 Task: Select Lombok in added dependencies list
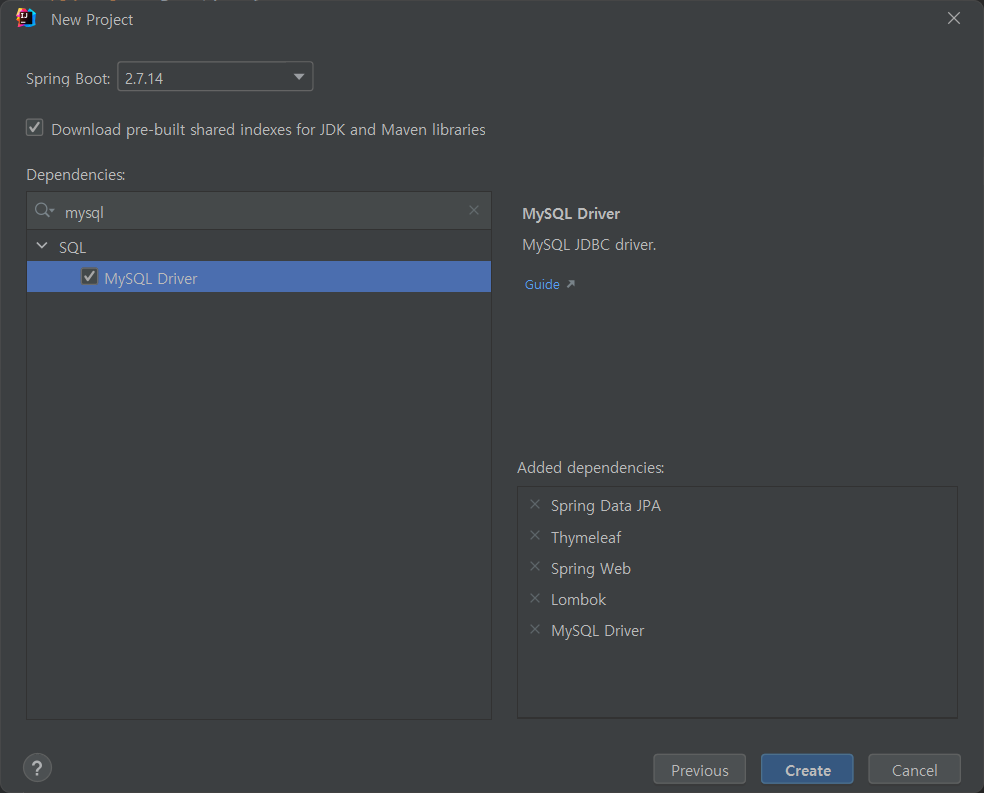(x=579, y=600)
